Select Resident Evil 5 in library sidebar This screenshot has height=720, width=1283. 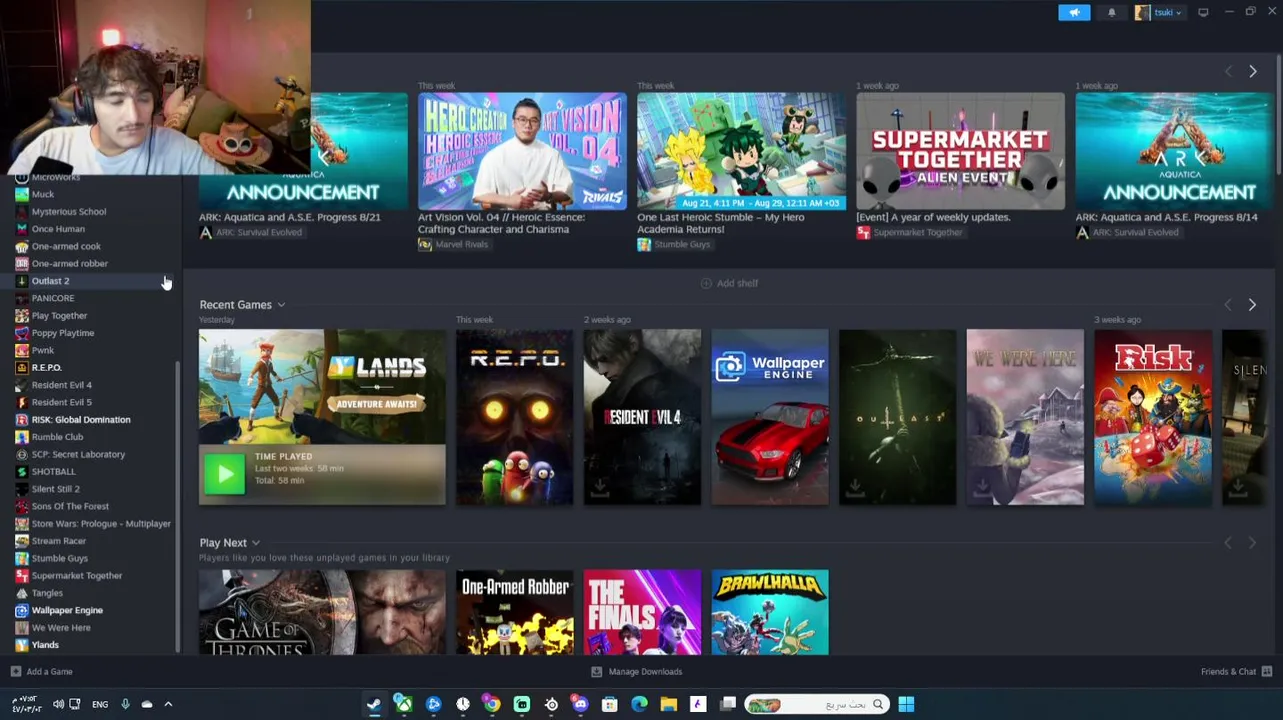(x=61, y=402)
